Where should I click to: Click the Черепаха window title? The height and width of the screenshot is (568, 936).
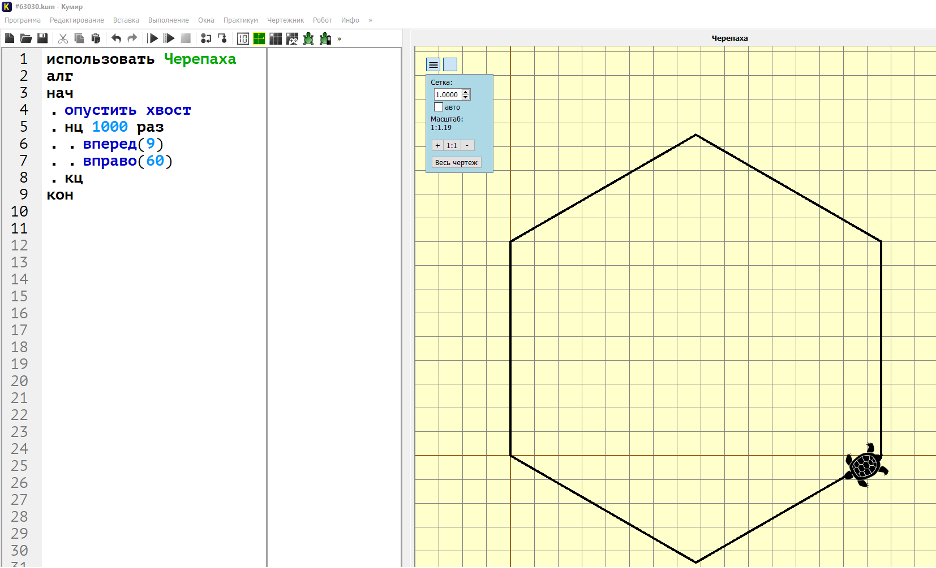729,38
